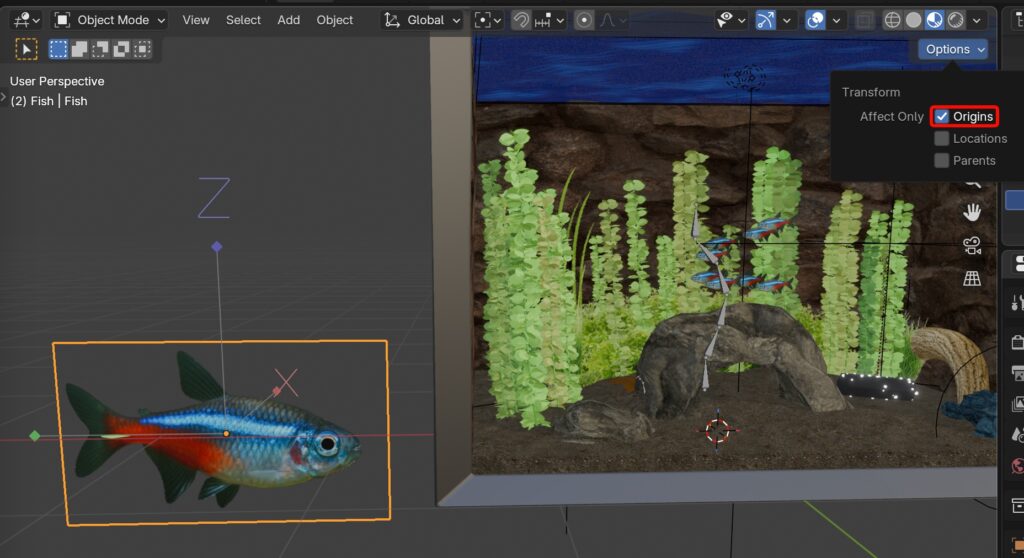The image size is (1024, 558).
Task: Open the Object Mode dropdown
Action: 110,20
